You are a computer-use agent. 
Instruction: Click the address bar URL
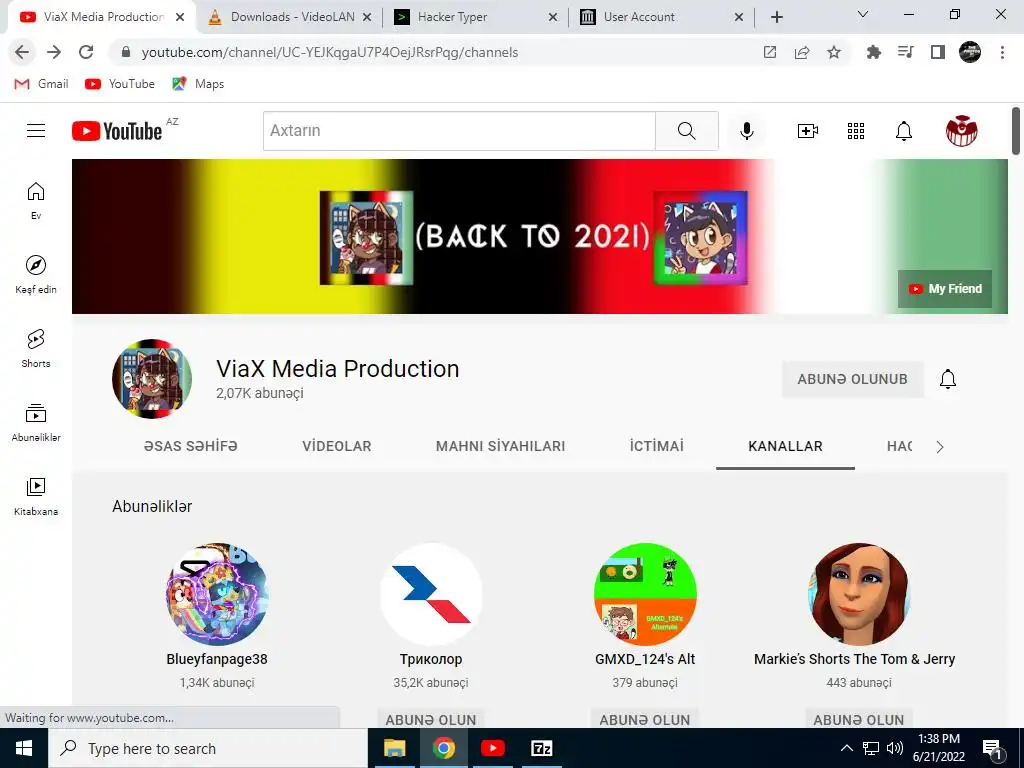coord(330,52)
